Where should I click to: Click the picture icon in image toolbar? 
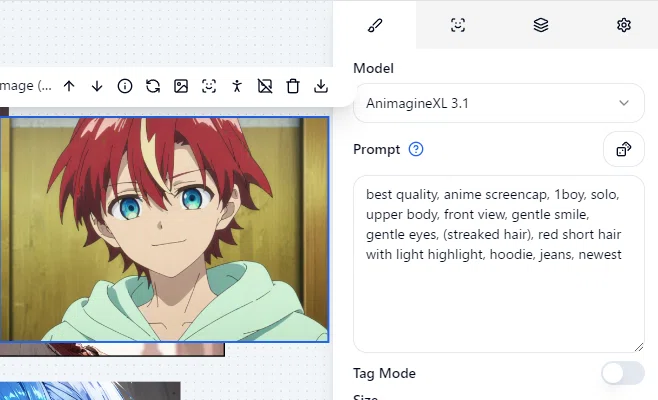181,86
